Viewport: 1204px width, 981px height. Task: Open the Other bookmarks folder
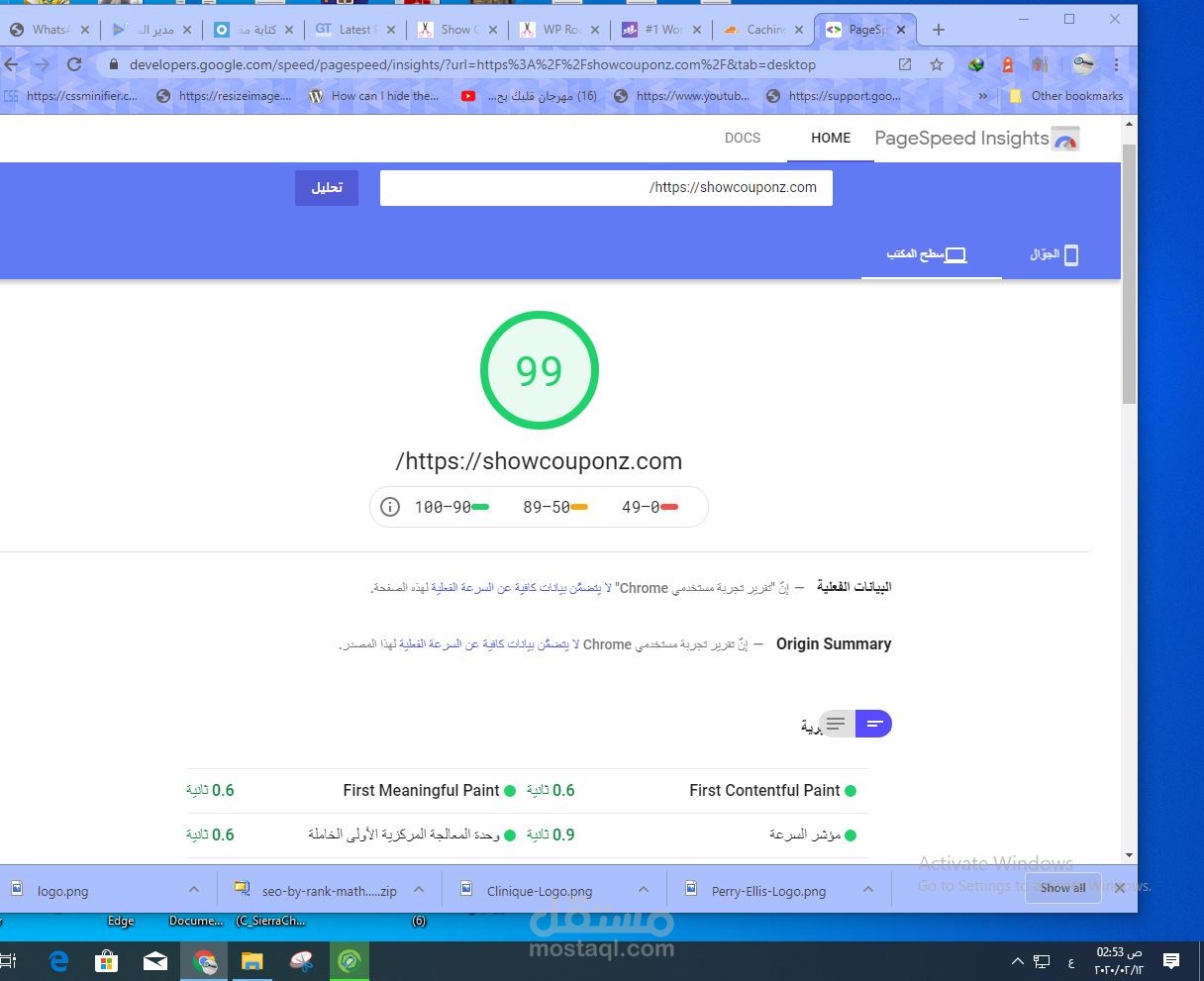(1065, 96)
